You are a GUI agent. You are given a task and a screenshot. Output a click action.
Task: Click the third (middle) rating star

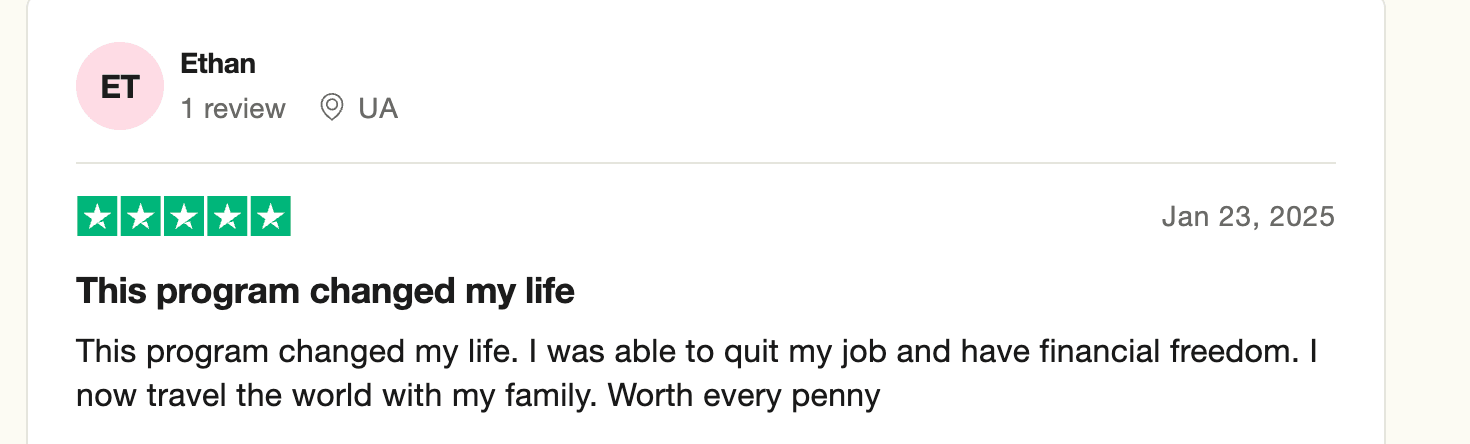pos(183,216)
